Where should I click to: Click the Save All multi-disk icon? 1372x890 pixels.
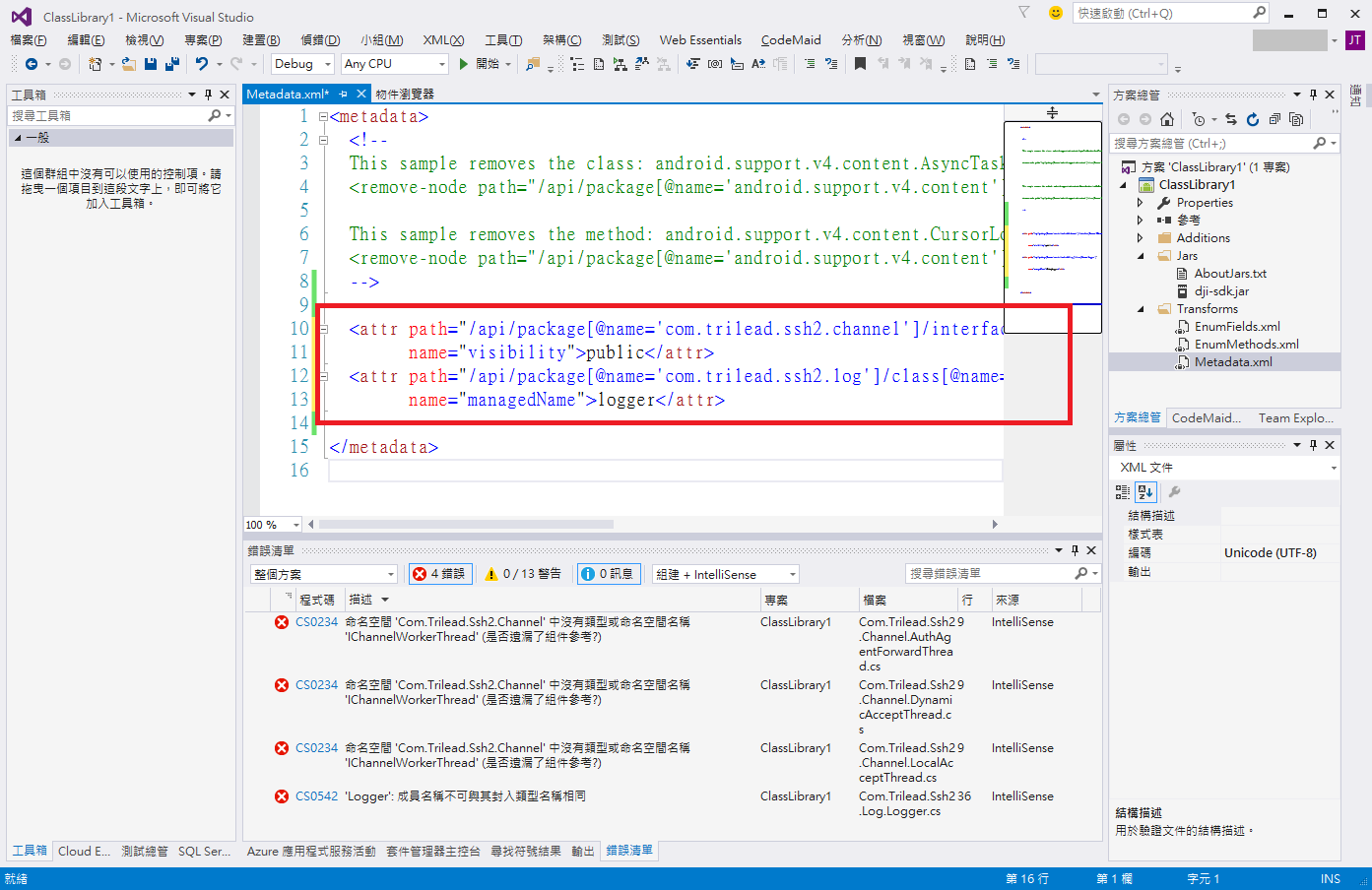172,64
